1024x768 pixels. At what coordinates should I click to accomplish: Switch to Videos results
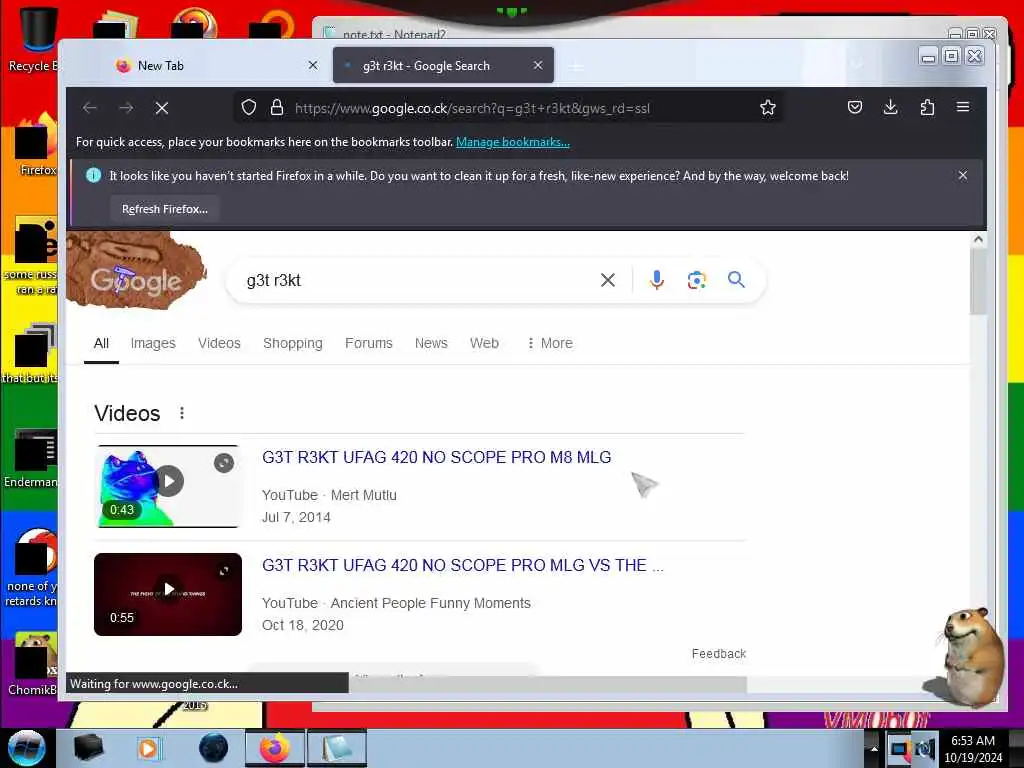(x=219, y=344)
